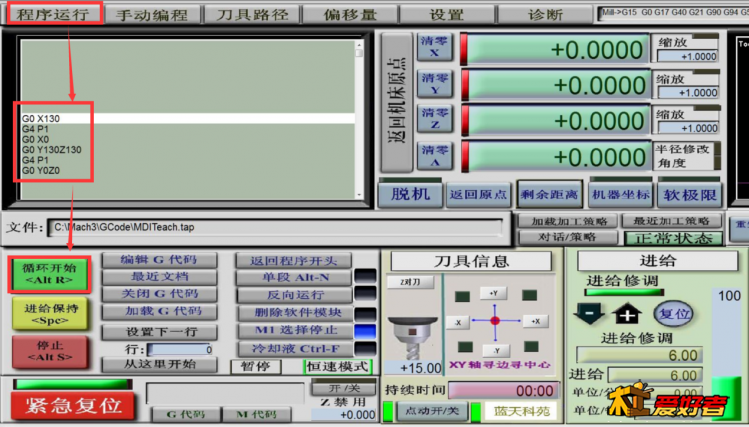Click the 正常状态 status button
The width and height of the screenshot is (749, 427).
674,238
